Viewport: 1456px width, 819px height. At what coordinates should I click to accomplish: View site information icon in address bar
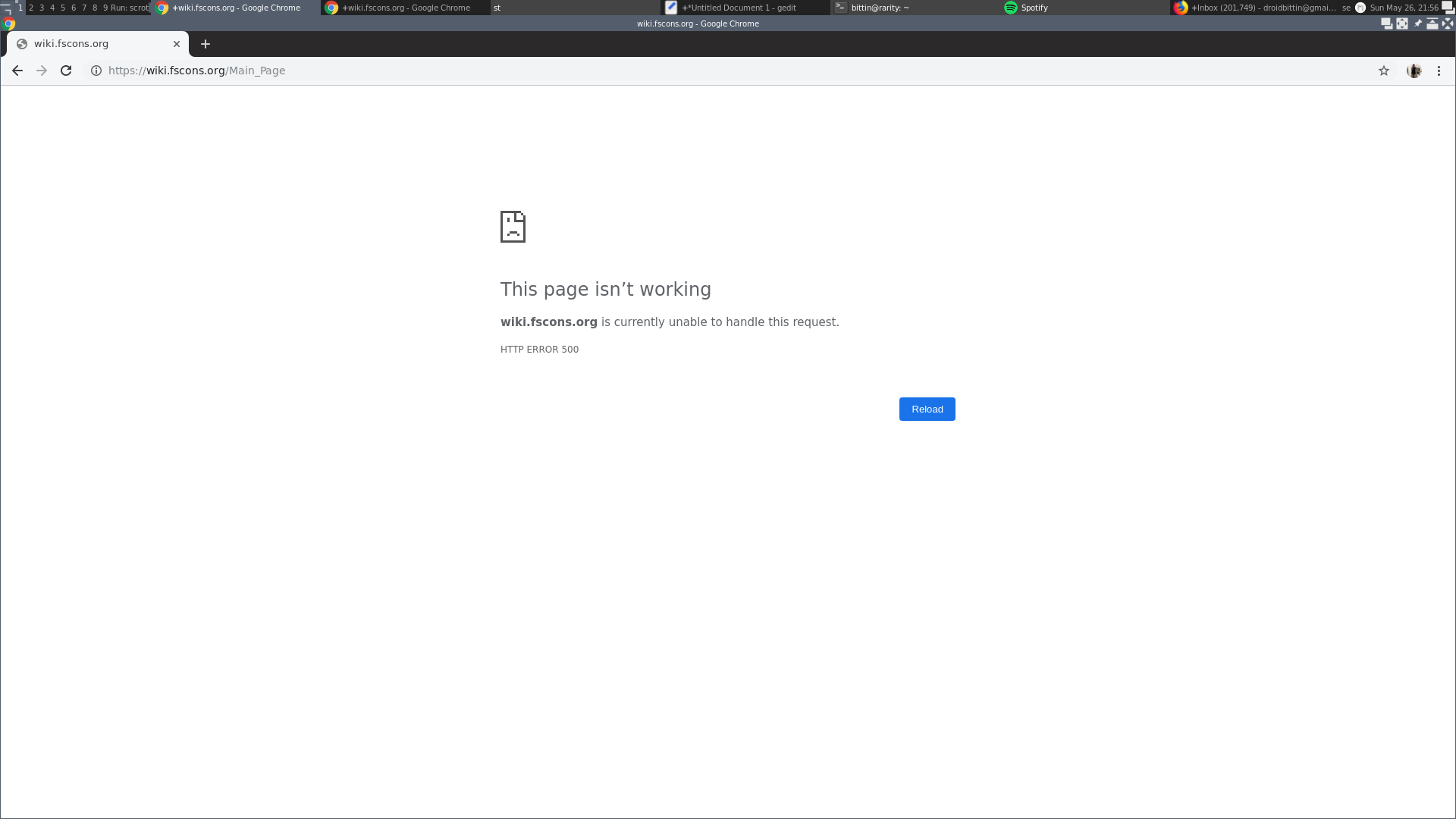tap(96, 71)
